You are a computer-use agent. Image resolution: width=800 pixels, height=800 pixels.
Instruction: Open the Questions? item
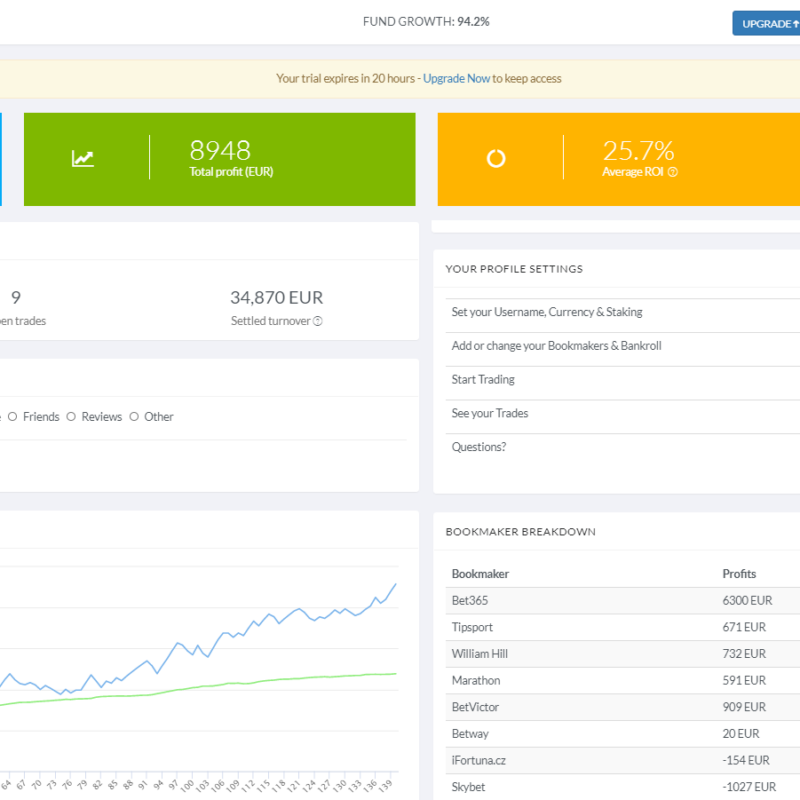[x=479, y=447]
